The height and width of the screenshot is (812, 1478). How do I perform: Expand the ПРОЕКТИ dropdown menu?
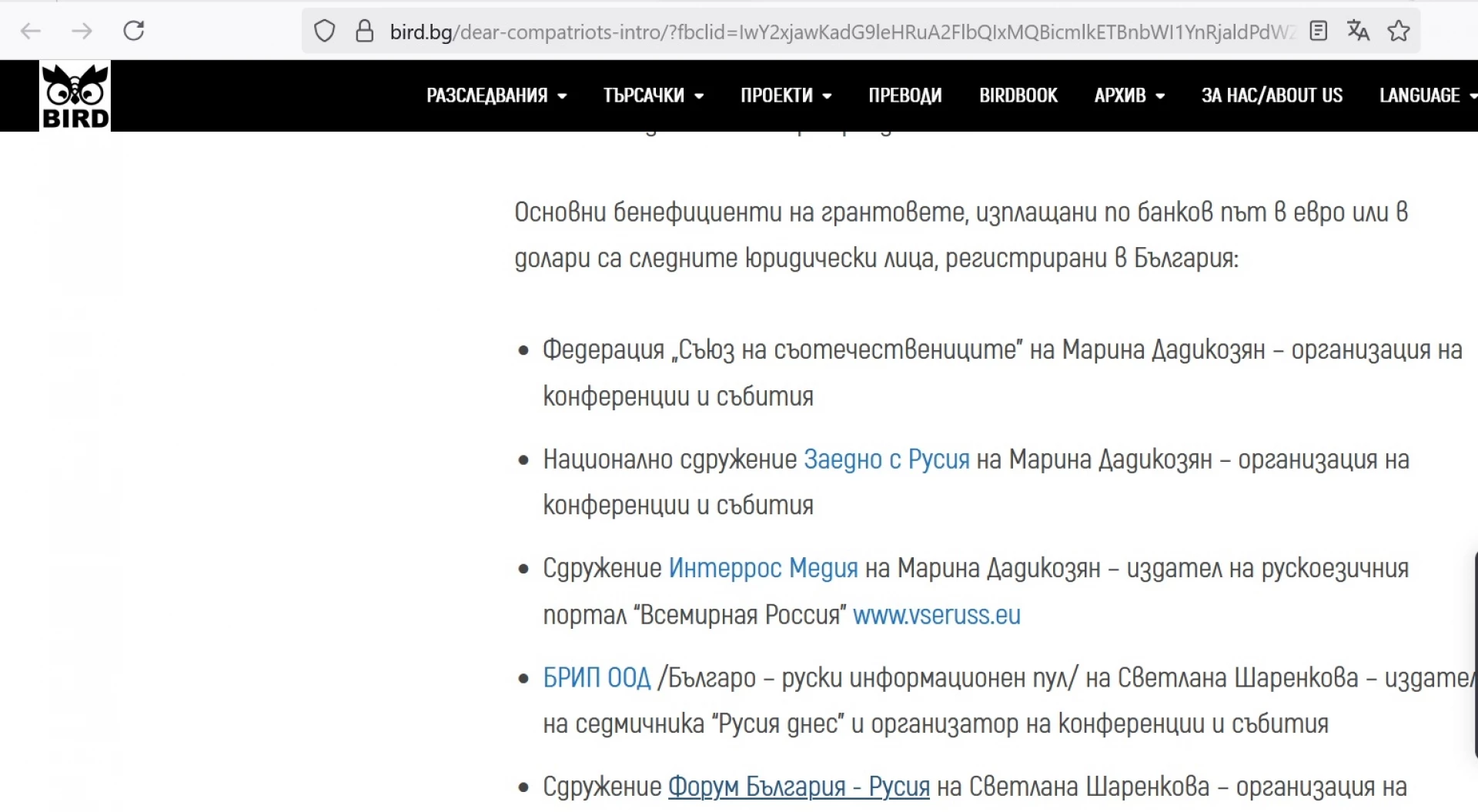786,95
